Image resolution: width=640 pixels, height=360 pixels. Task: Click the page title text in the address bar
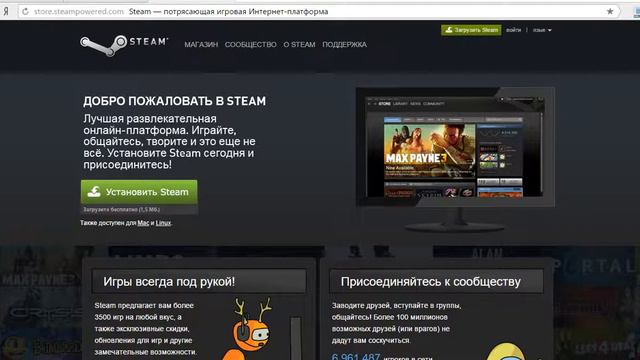229,11
